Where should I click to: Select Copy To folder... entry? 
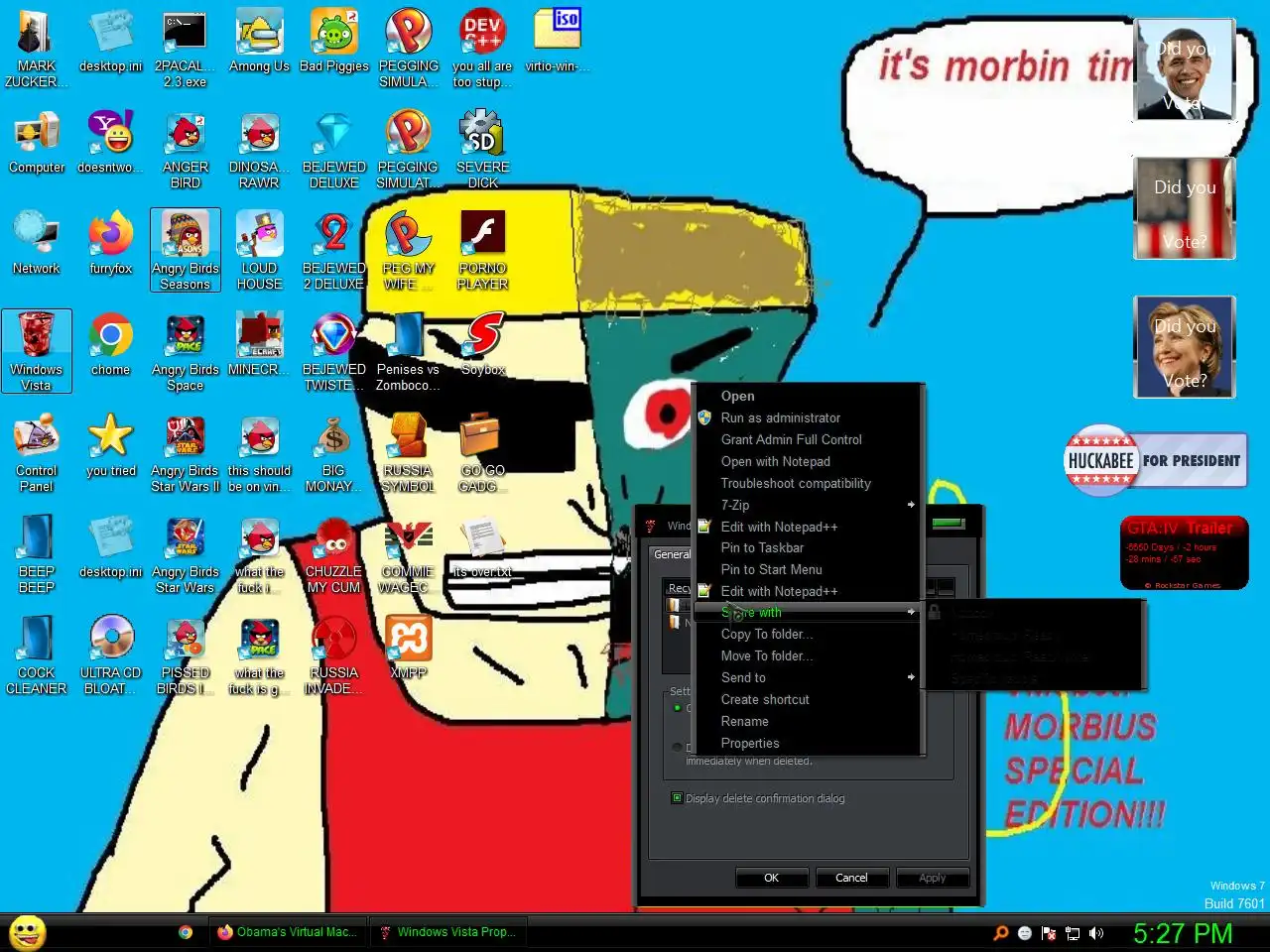pyautogui.click(x=807, y=634)
